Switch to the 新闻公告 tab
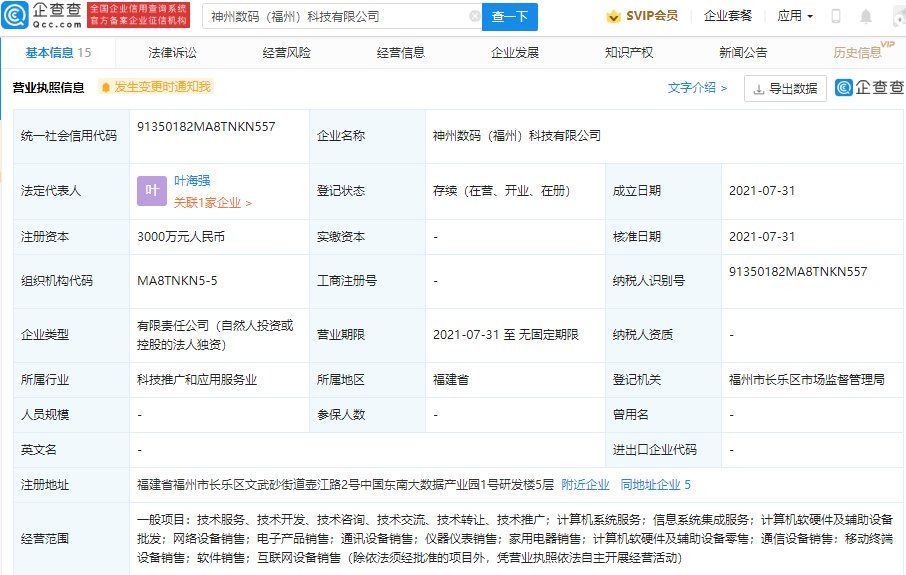 (743, 53)
